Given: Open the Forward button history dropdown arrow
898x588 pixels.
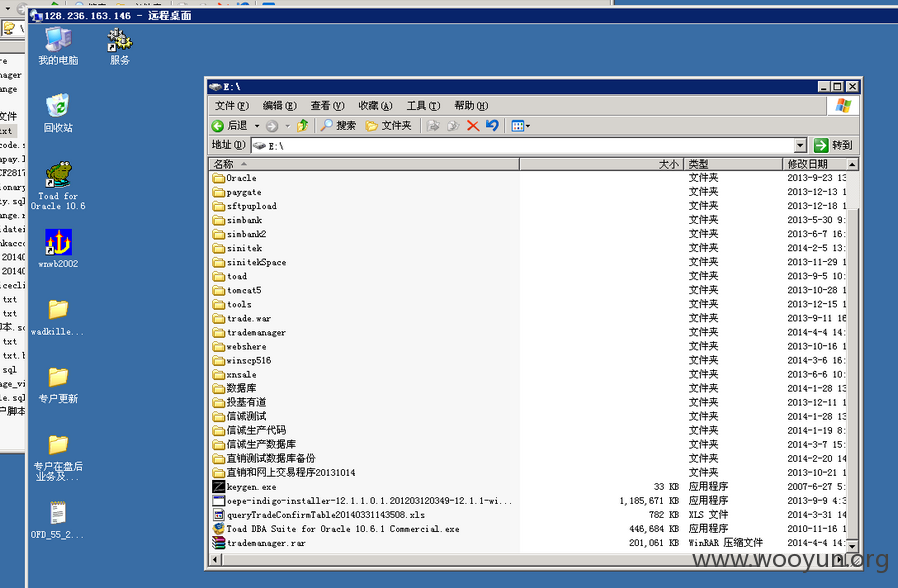Looking at the screenshot, I should (287, 126).
